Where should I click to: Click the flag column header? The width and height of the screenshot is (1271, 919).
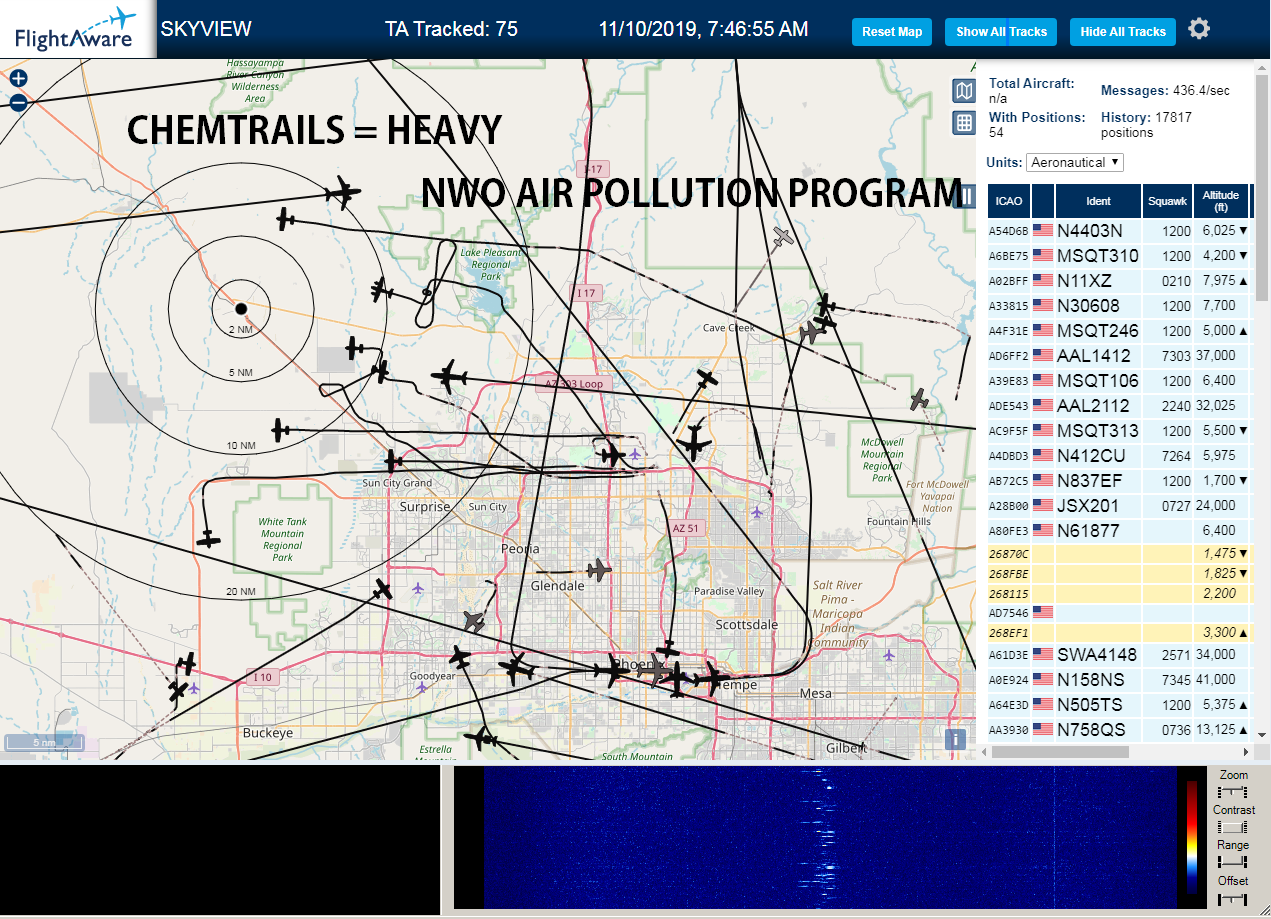1043,201
